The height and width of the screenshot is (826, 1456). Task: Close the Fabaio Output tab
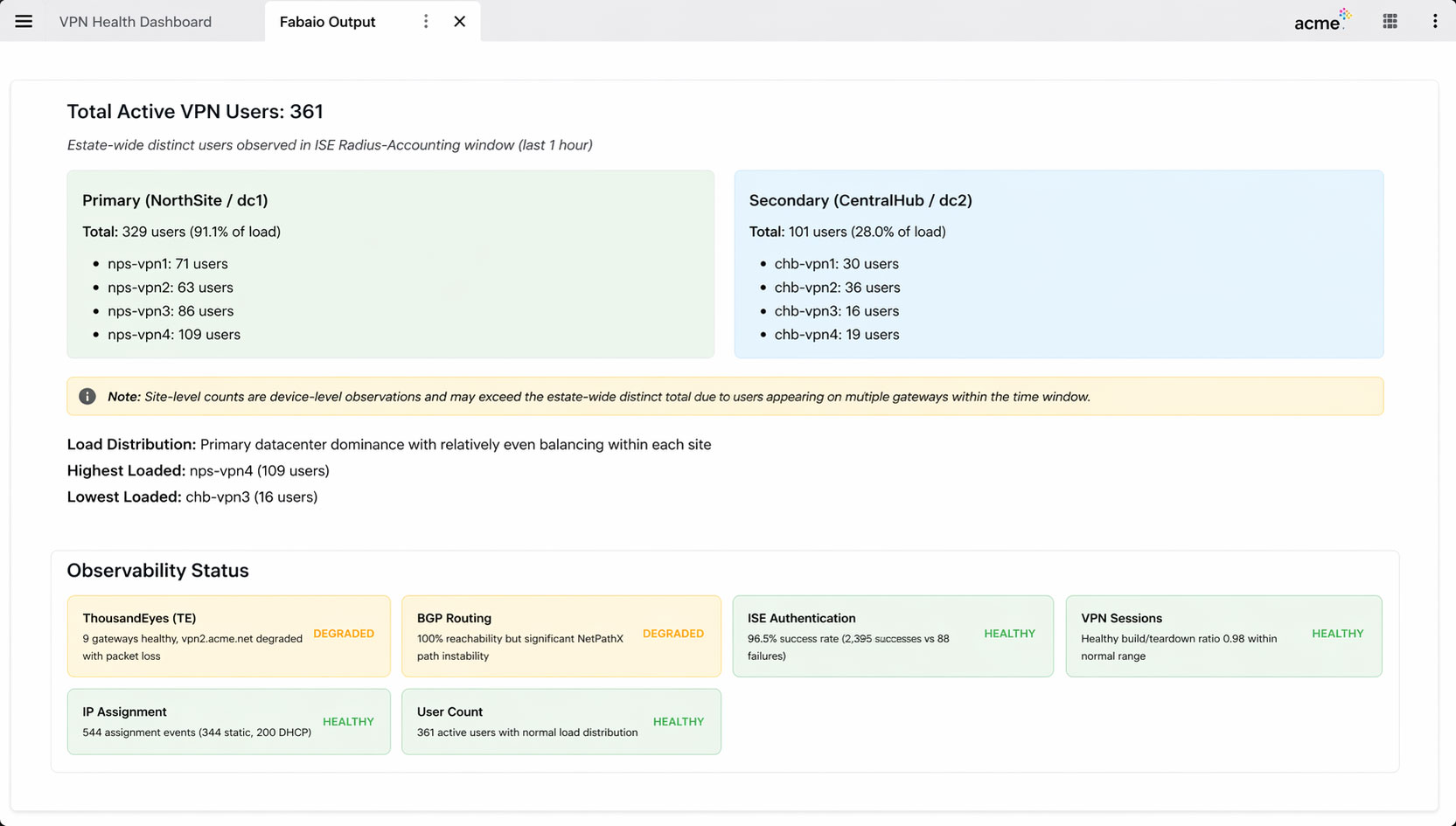tap(460, 22)
